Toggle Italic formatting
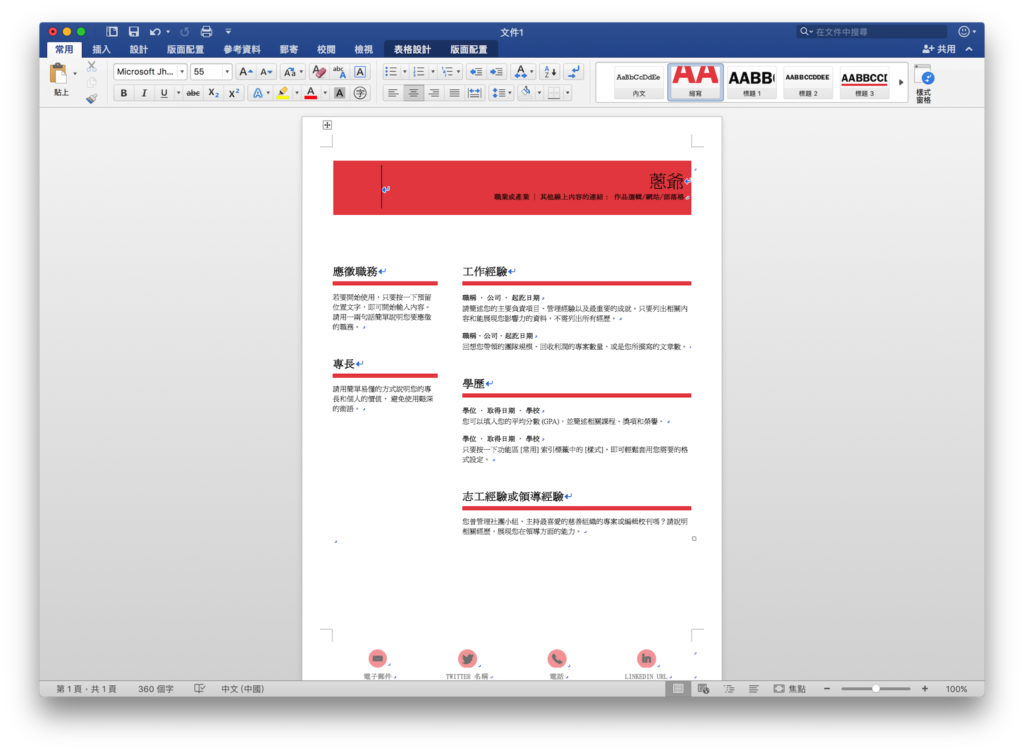The width and height of the screenshot is (1024, 753). tap(144, 93)
